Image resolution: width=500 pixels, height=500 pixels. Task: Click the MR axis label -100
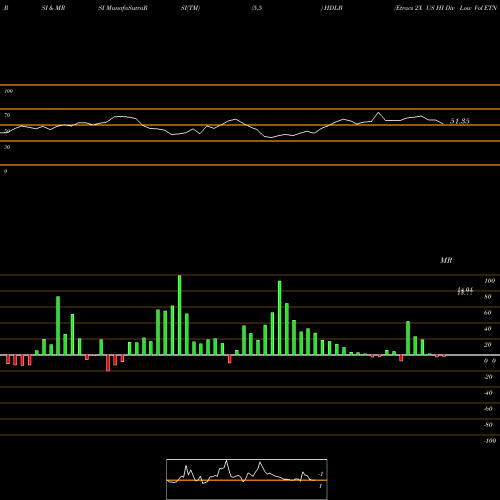[489, 441]
